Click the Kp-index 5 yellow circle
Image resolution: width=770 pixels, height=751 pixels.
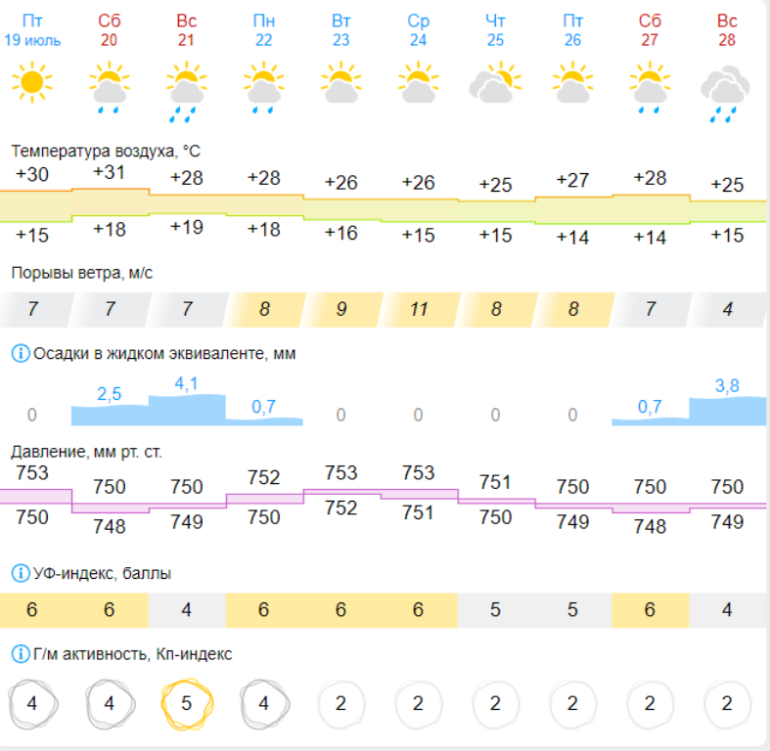click(186, 703)
